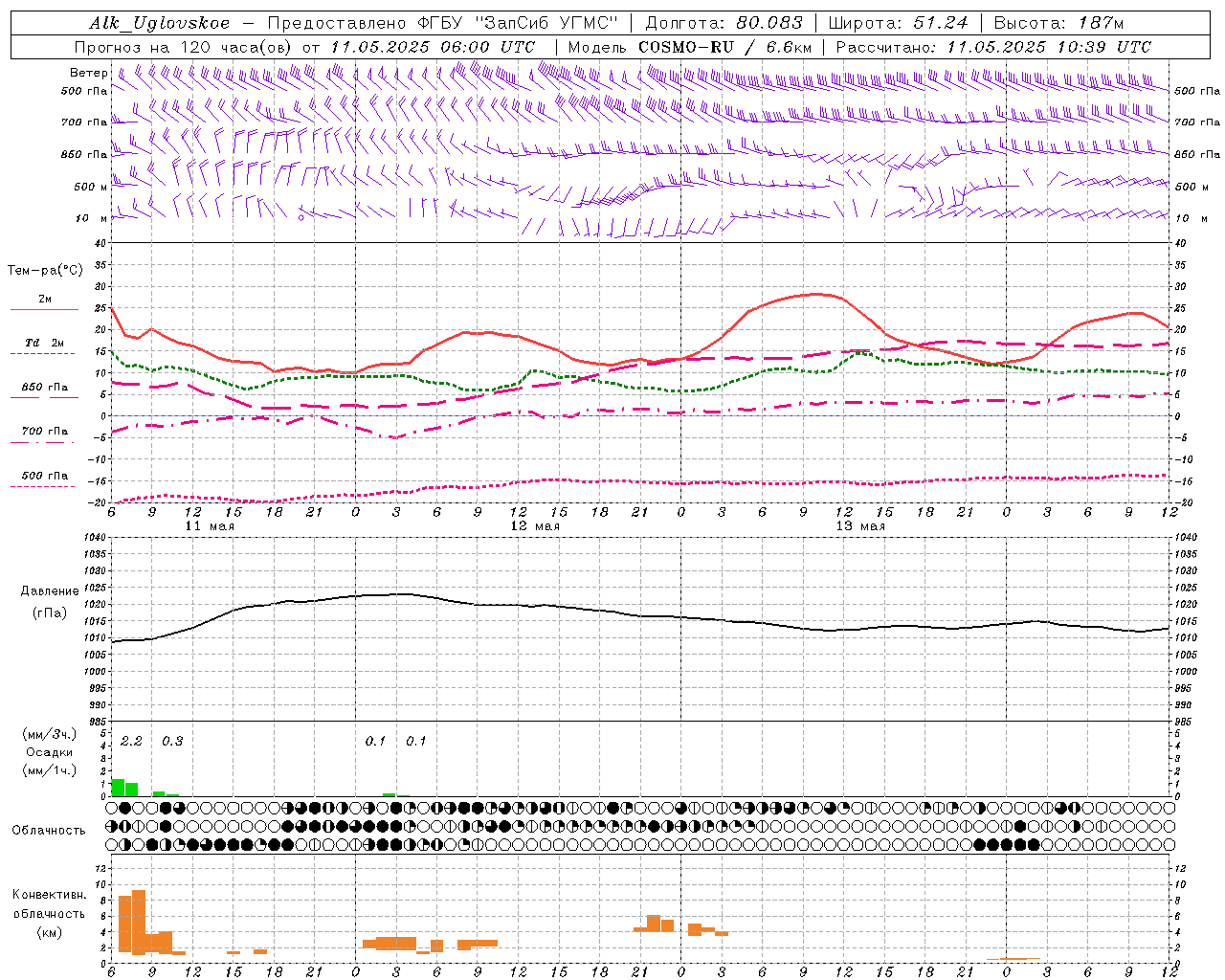This screenshot has width=1225, height=980.
Task: Click the (мм/3ч.) precipitation unit label
Action: click(x=50, y=734)
